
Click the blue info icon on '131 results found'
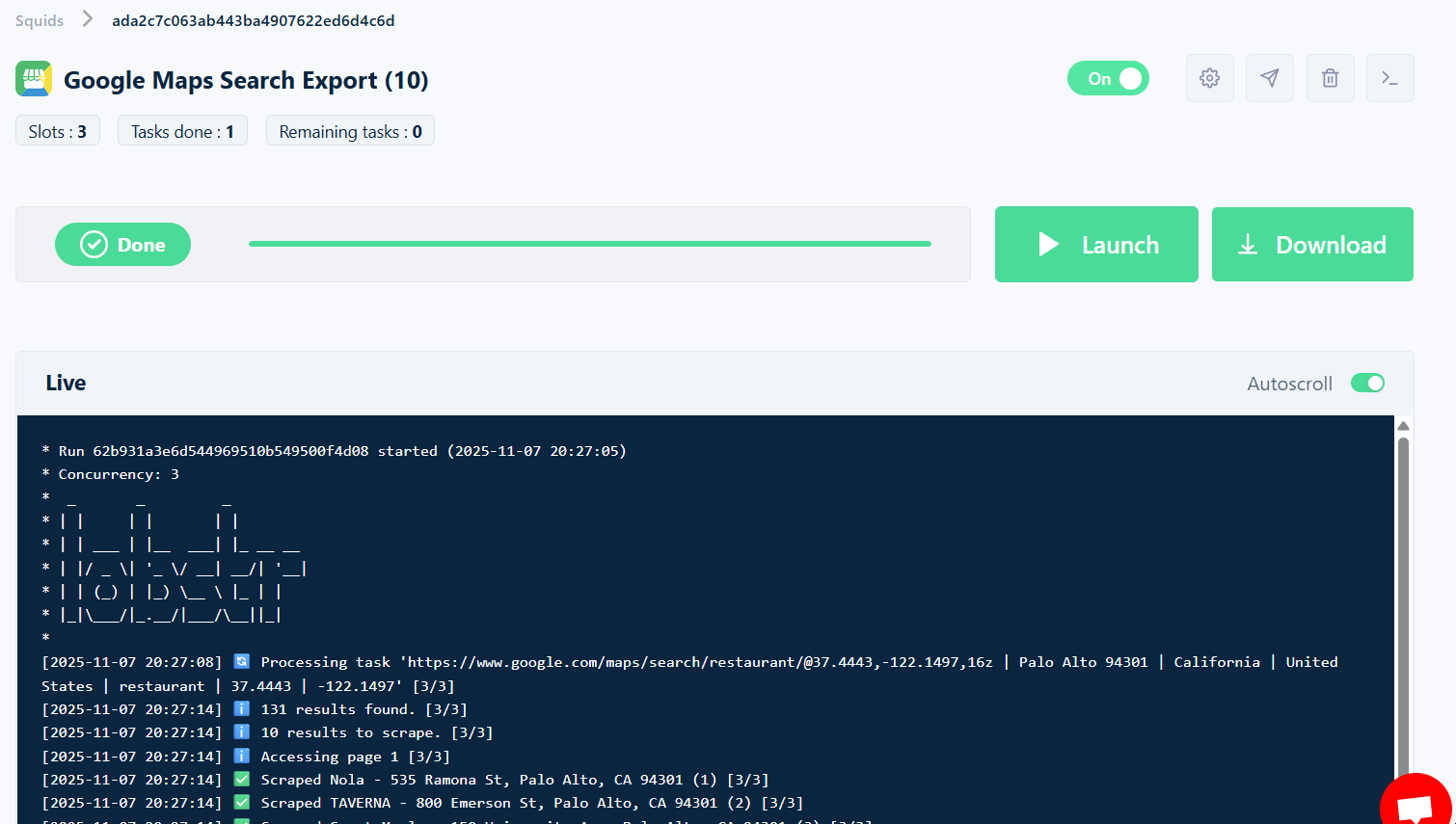[x=241, y=708]
